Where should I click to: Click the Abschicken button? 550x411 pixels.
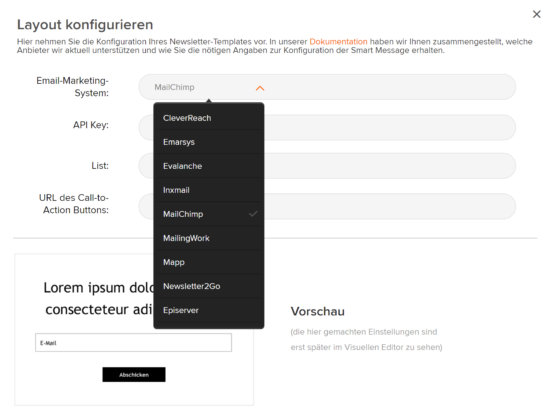click(134, 375)
